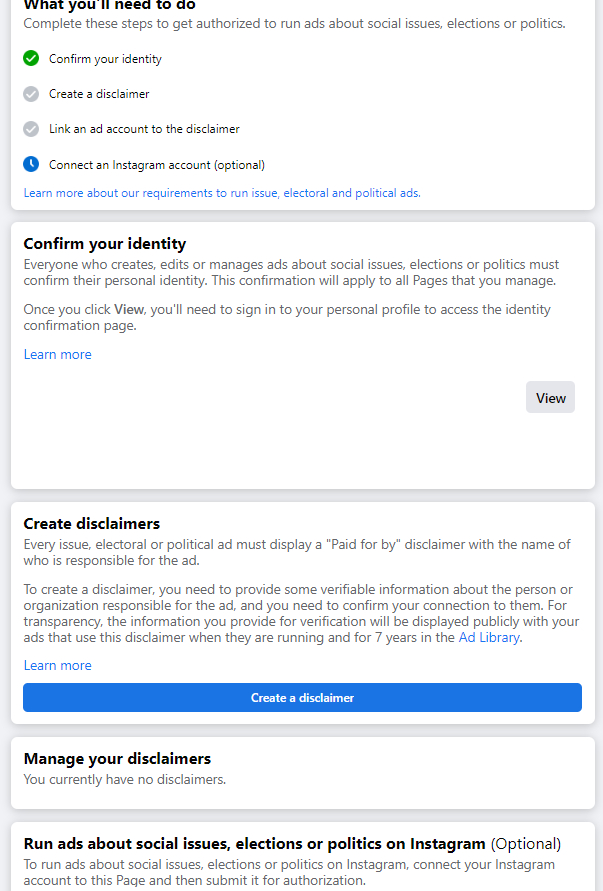Click the 'Confirm your identity' section heading
Image resolution: width=603 pixels, height=891 pixels.
click(105, 244)
